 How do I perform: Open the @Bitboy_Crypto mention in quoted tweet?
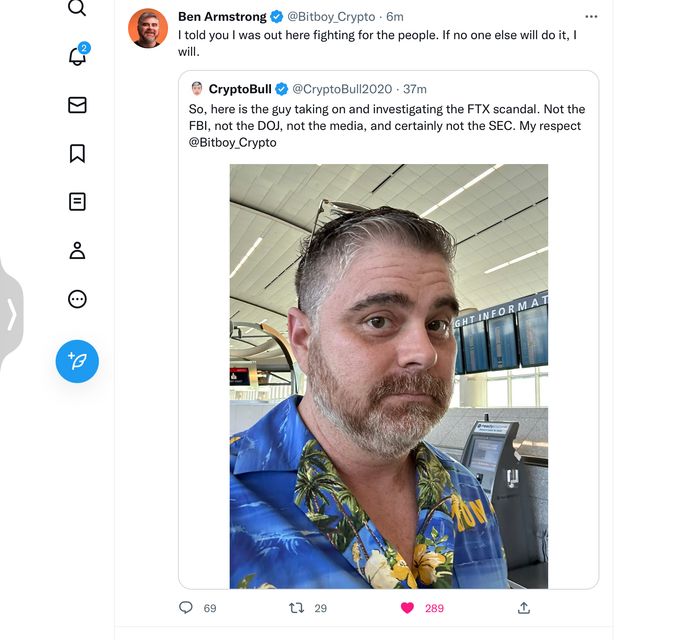pos(232,143)
